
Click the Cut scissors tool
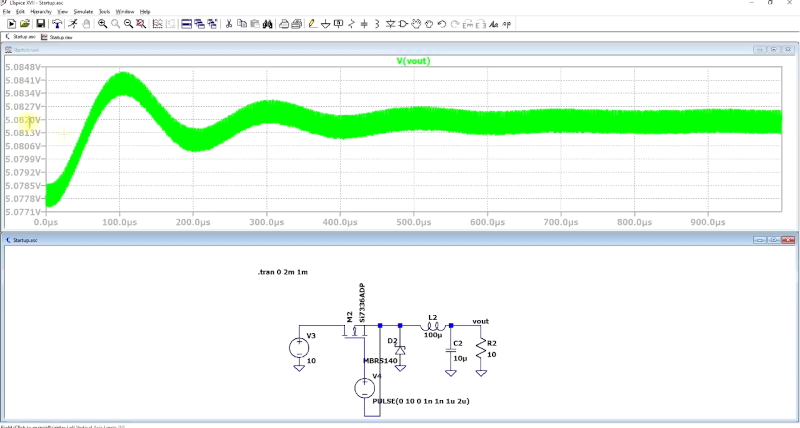pyautogui.click(x=229, y=23)
